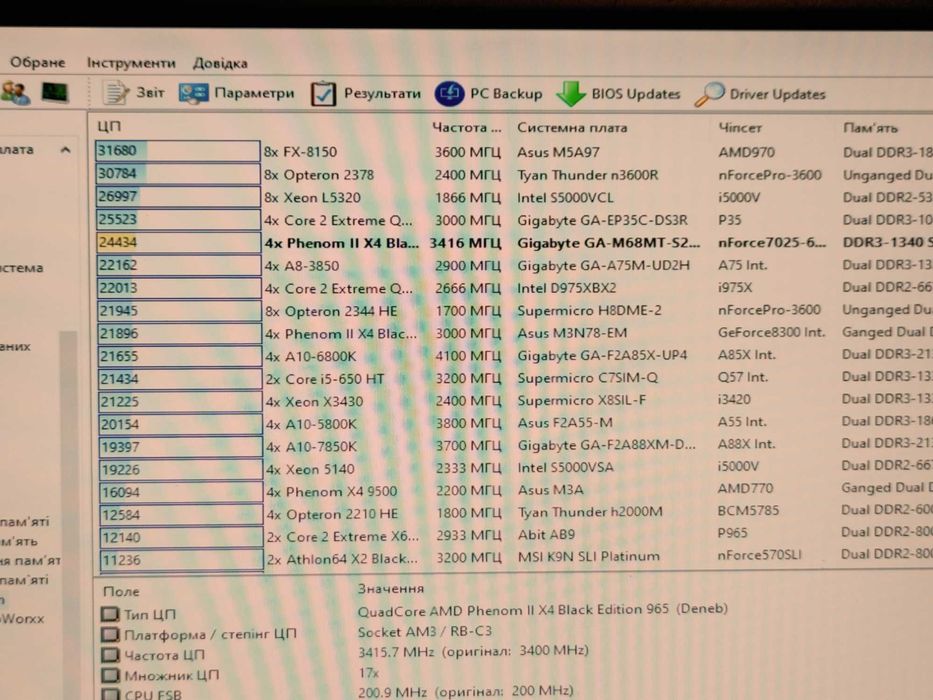Select the 8x Opteron 2378 row

514,174
